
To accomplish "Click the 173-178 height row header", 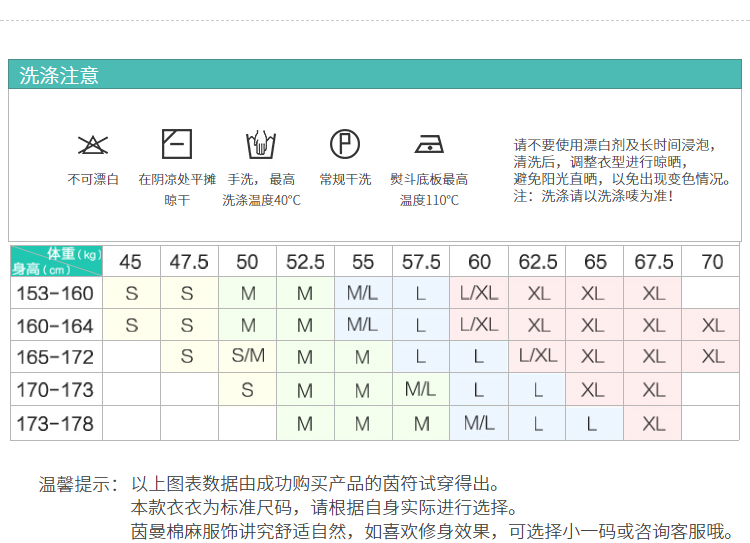I will point(55,423).
